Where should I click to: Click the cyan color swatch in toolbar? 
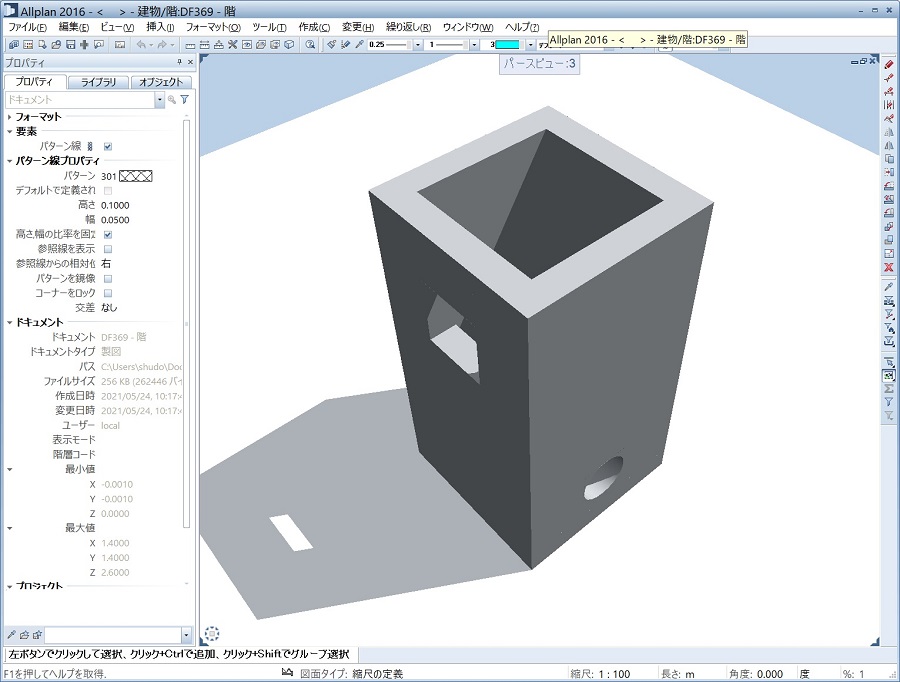507,45
